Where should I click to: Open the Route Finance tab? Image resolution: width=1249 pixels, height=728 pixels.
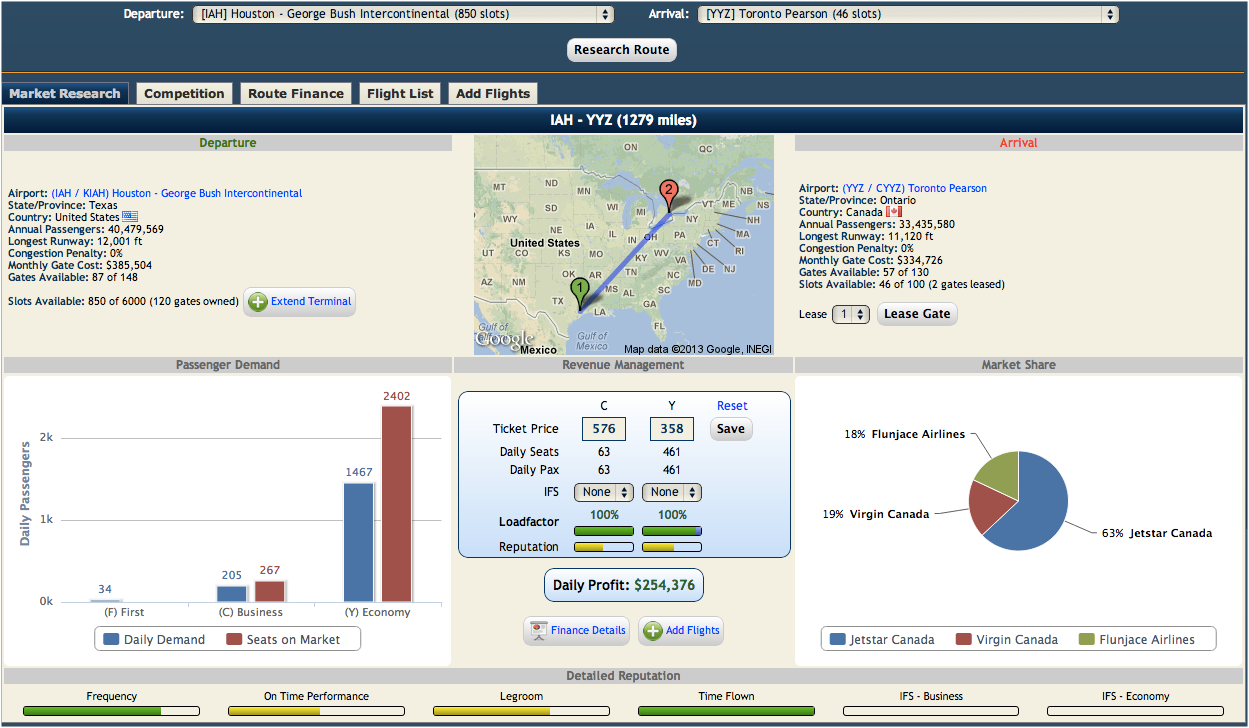click(x=296, y=93)
